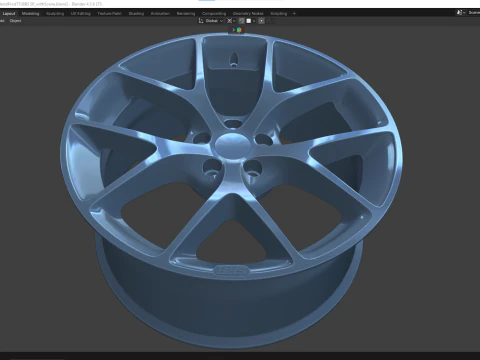Open the scene browse icon dropdown
480x360 pixels.
(461, 13)
